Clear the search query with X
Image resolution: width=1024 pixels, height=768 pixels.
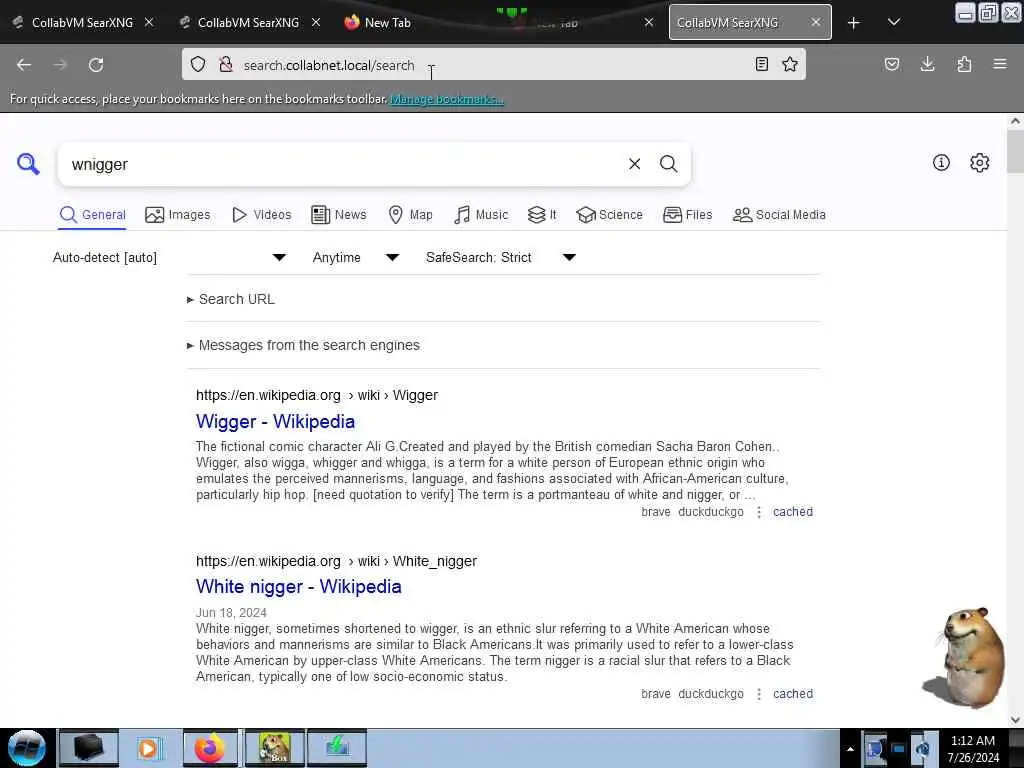(x=634, y=164)
